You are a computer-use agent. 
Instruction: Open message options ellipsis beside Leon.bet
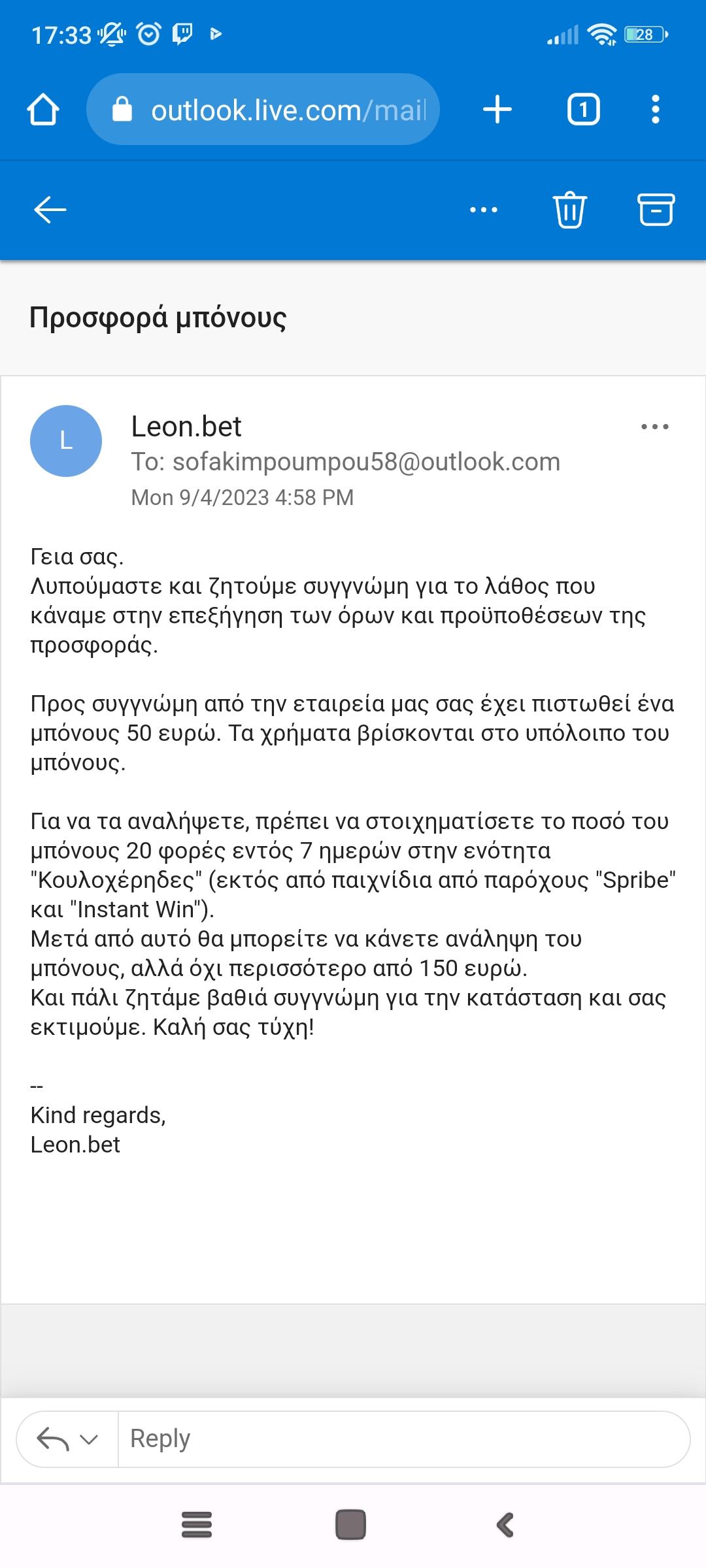tap(654, 427)
